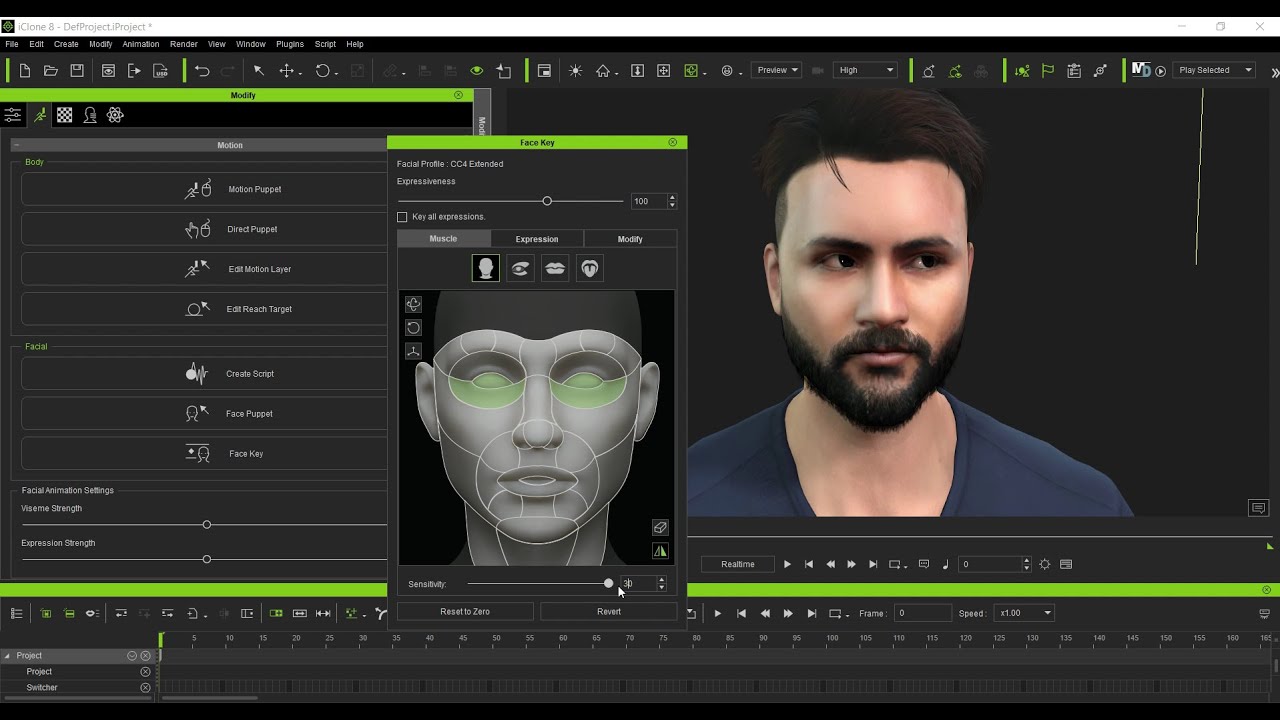Click Reset to Zero

tap(465, 611)
